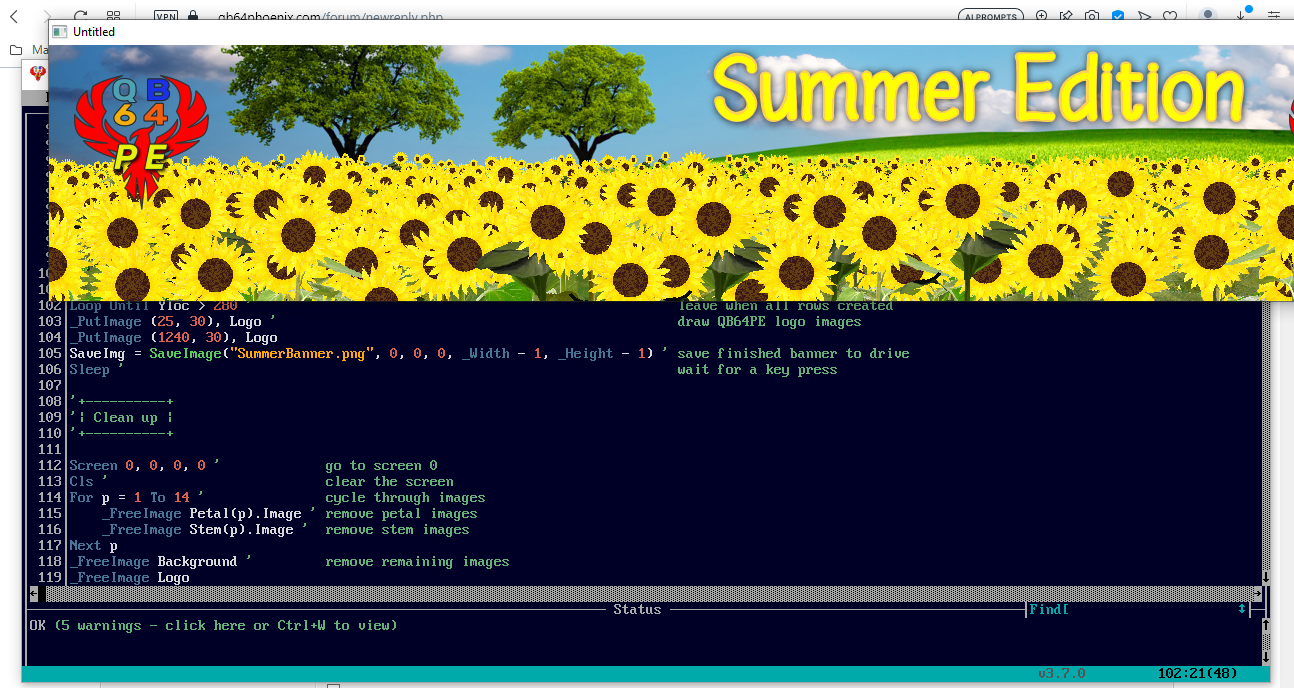Click comment 'save finished banner to drive'
The height and width of the screenshot is (688, 1294).
[793, 353]
